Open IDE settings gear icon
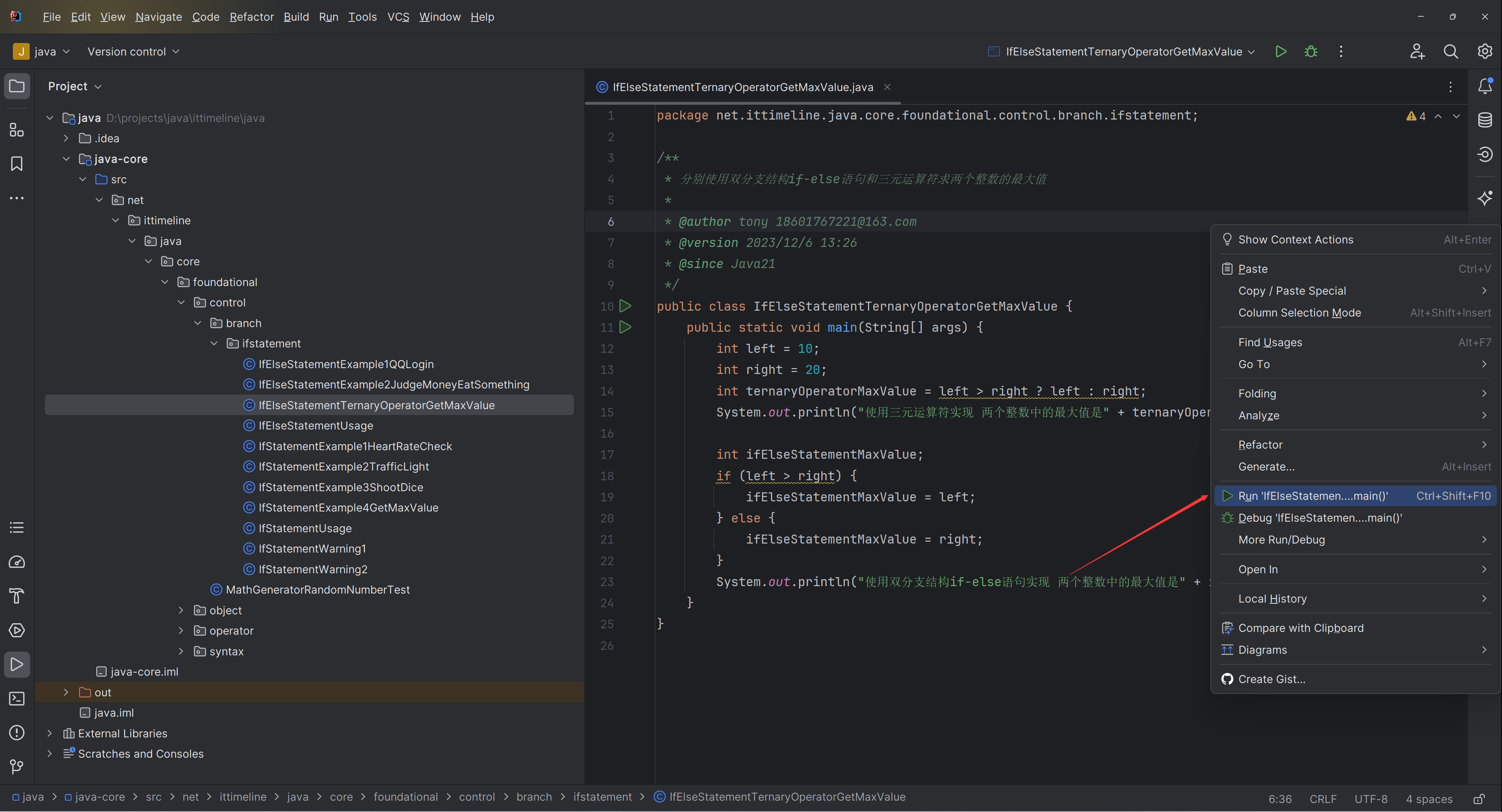This screenshot has width=1502, height=812. tap(1484, 51)
